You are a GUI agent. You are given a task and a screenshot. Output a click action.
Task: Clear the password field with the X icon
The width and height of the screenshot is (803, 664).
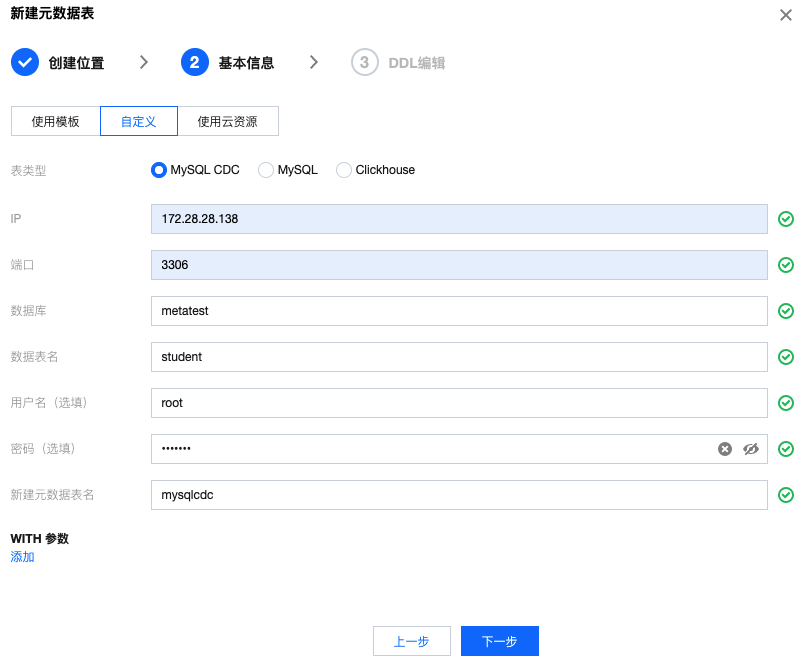(725, 449)
